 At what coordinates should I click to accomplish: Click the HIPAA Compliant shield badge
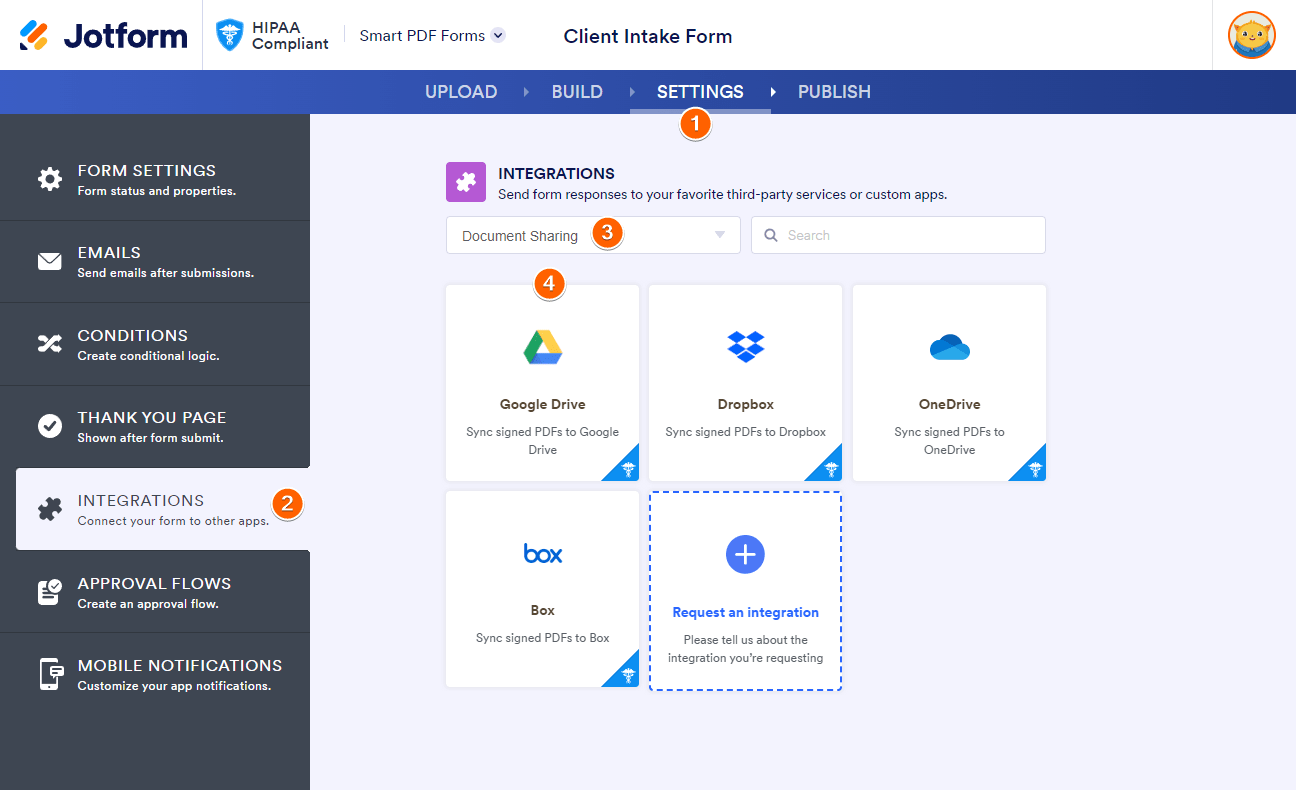pyautogui.click(x=231, y=36)
